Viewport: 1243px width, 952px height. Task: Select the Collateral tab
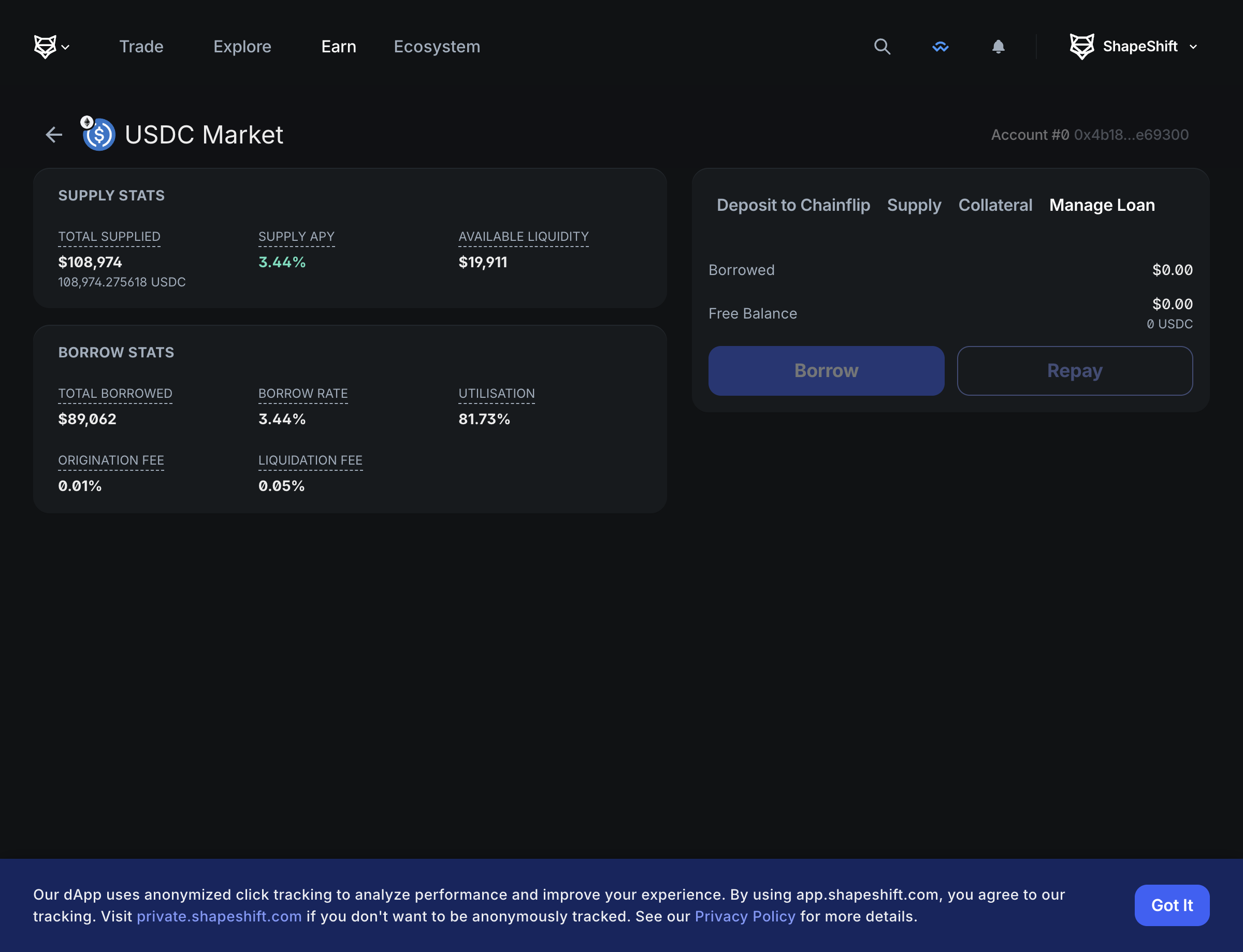(995, 205)
